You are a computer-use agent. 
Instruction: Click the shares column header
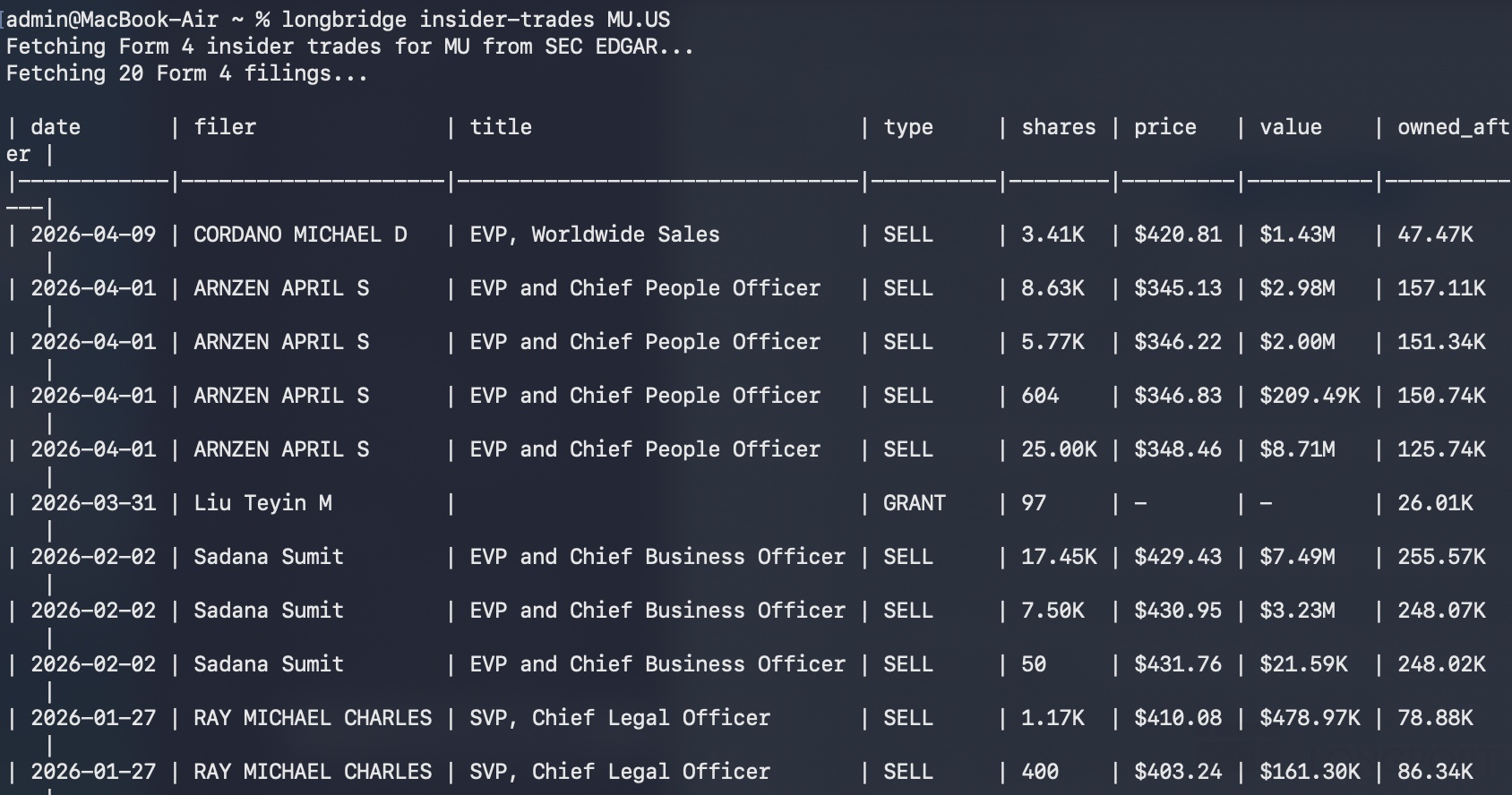(1058, 127)
